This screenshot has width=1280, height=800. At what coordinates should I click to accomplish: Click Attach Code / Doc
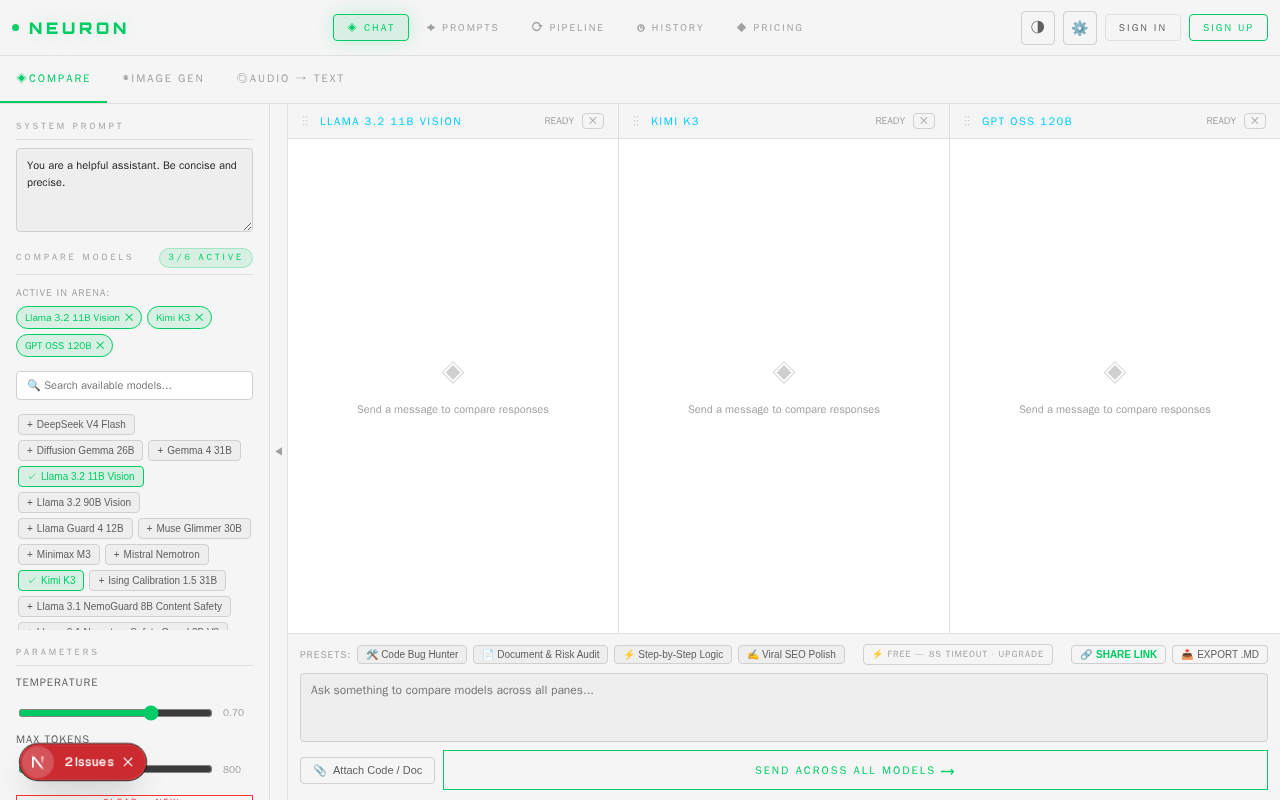click(367, 770)
